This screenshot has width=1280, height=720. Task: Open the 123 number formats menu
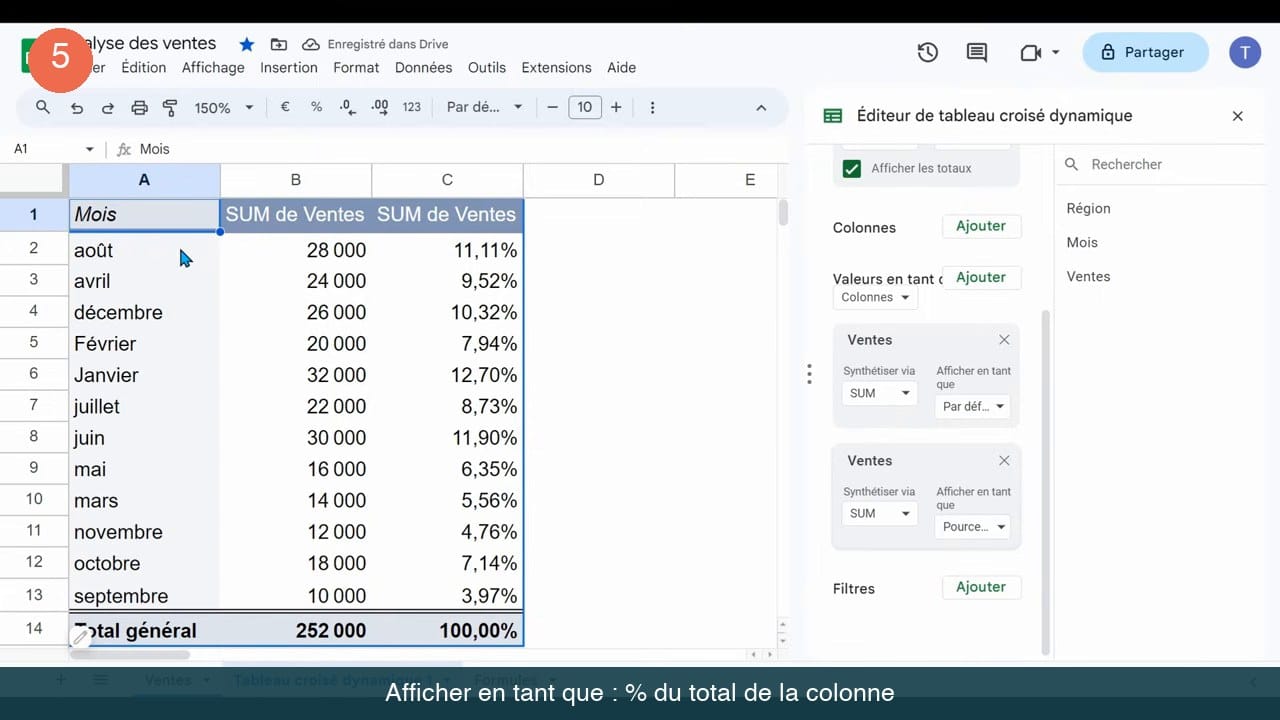click(x=411, y=107)
